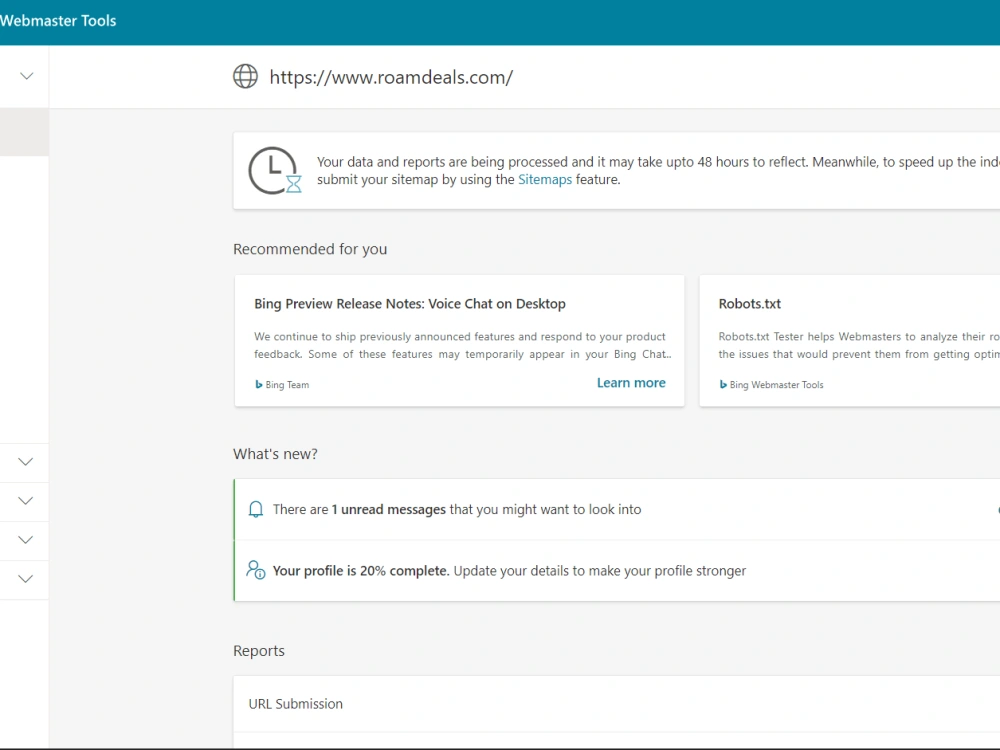Viewport: 1000px width, 750px height.
Task: Click the data processing 48 hours message
Action: [658, 170]
